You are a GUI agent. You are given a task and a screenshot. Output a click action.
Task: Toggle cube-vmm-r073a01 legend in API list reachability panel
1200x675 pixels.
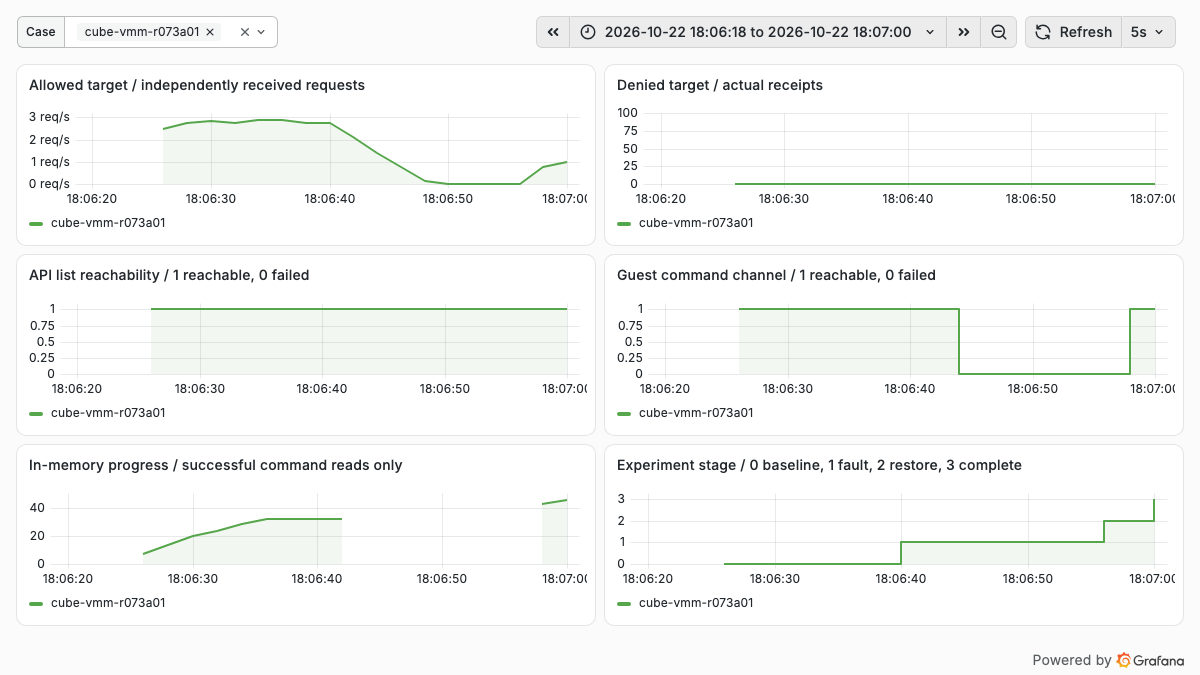108,413
